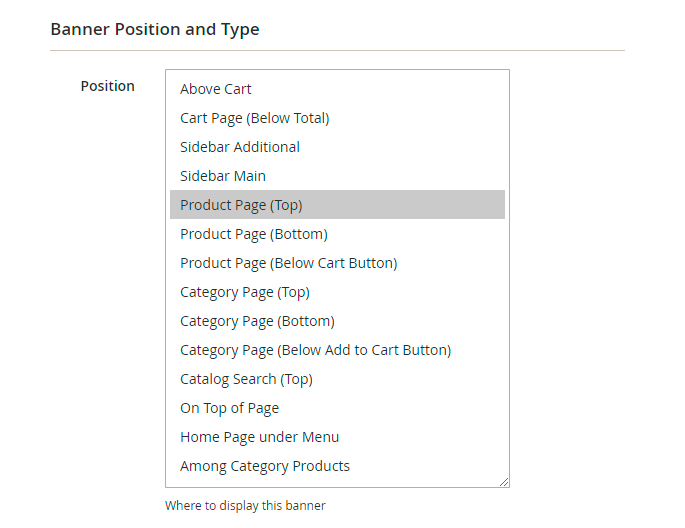
Task: Choose the Catalog Search (Top) position
Action: click(246, 379)
